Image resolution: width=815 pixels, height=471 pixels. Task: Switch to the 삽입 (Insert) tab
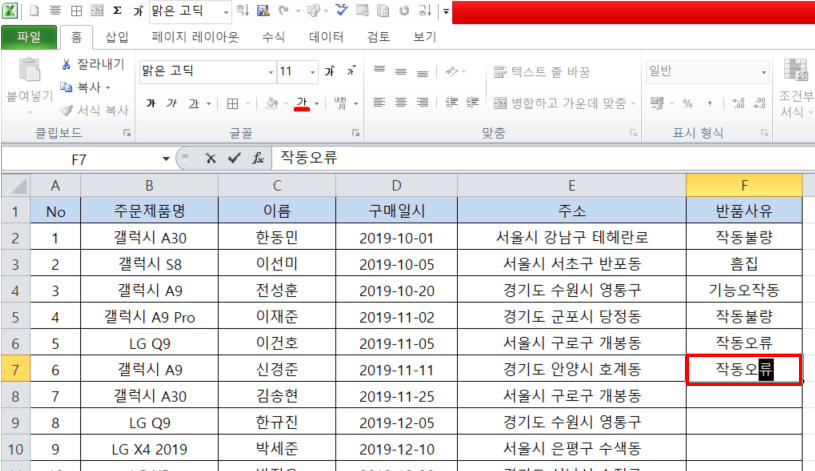point(116,37)
